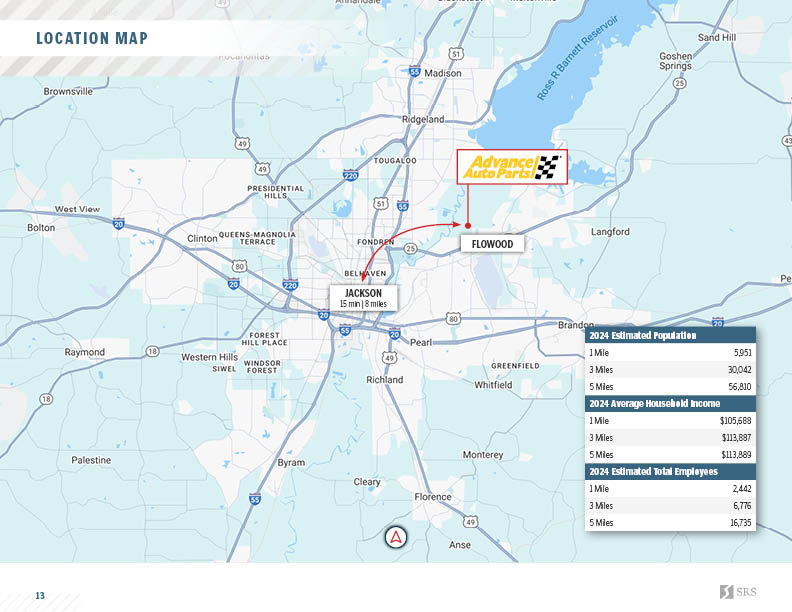792x612 pixels.
Task: Click the Presidential Hills label
Action: tap(276, 192)
